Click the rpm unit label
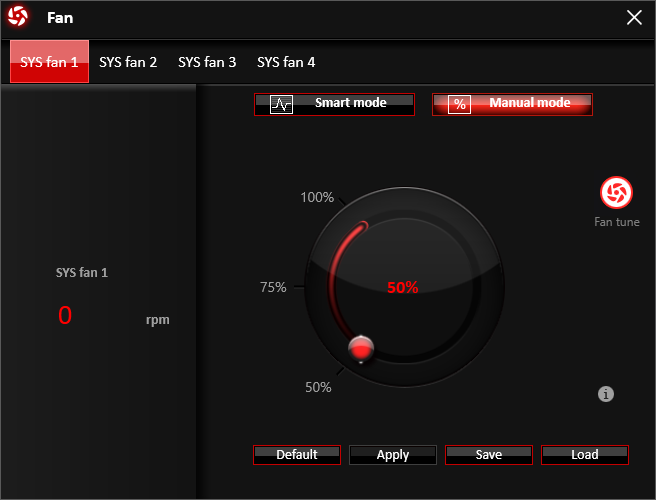 [x=158, y=320]
